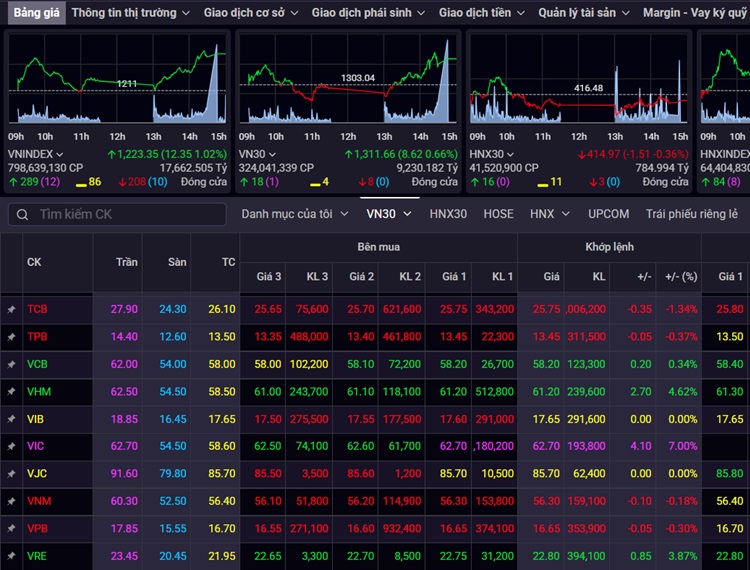Open the VJC ticker symbol
This screenshot has height=570, width=750.
pos(37,474)
